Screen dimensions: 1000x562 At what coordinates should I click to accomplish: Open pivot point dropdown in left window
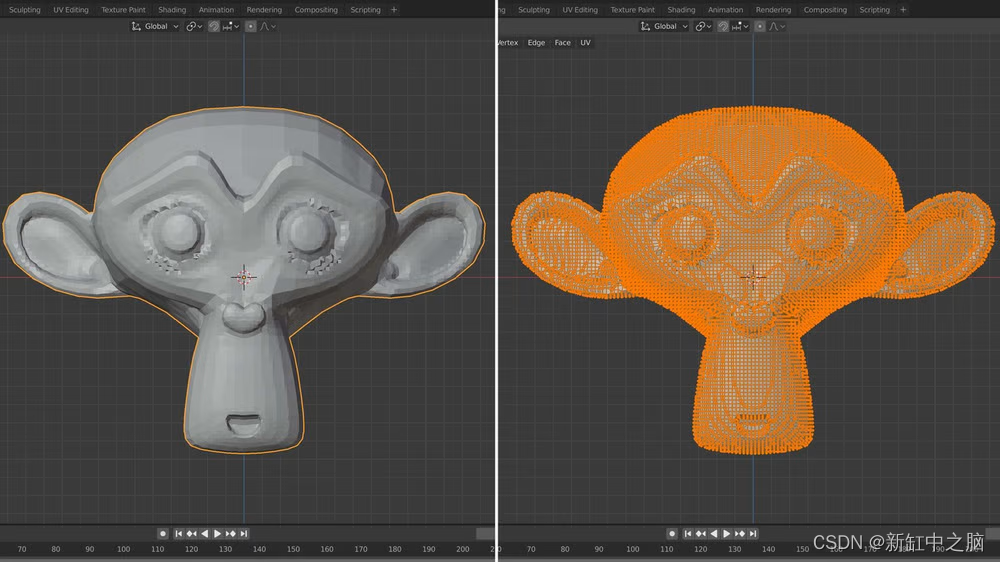(x=194, y=26)
